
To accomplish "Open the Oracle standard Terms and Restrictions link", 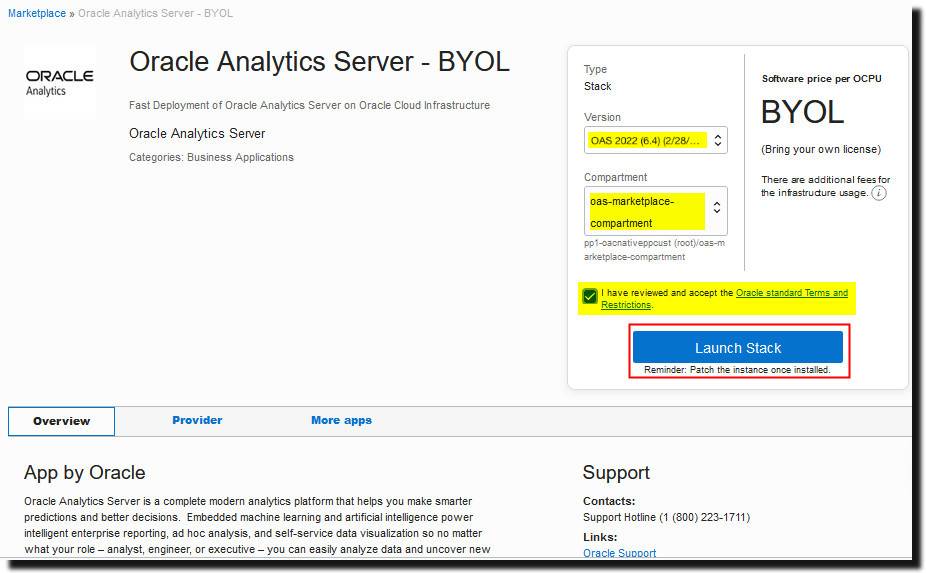I will (725, 299).
